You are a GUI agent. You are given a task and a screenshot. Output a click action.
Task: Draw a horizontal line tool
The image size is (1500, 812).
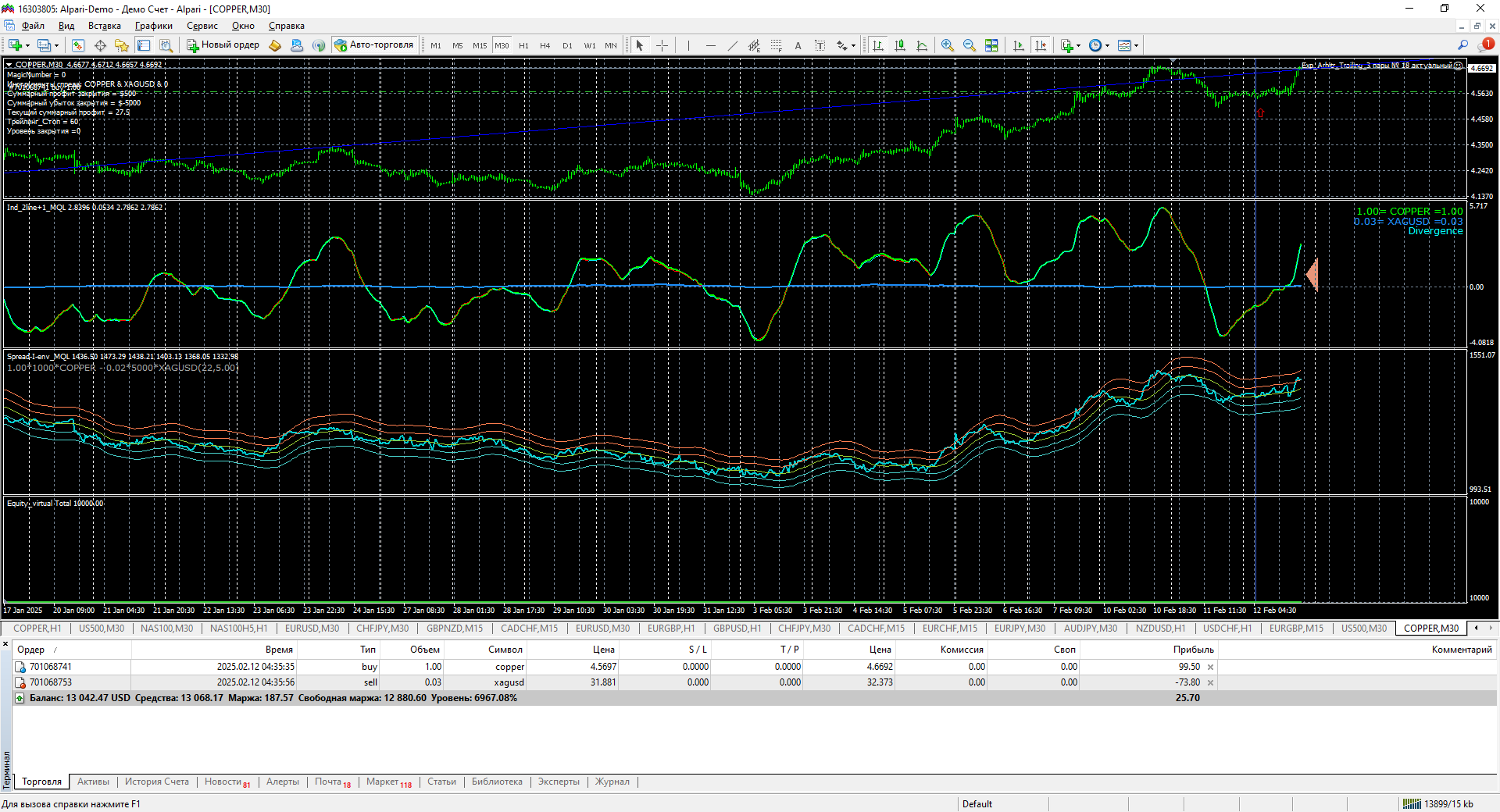(710, 45)
